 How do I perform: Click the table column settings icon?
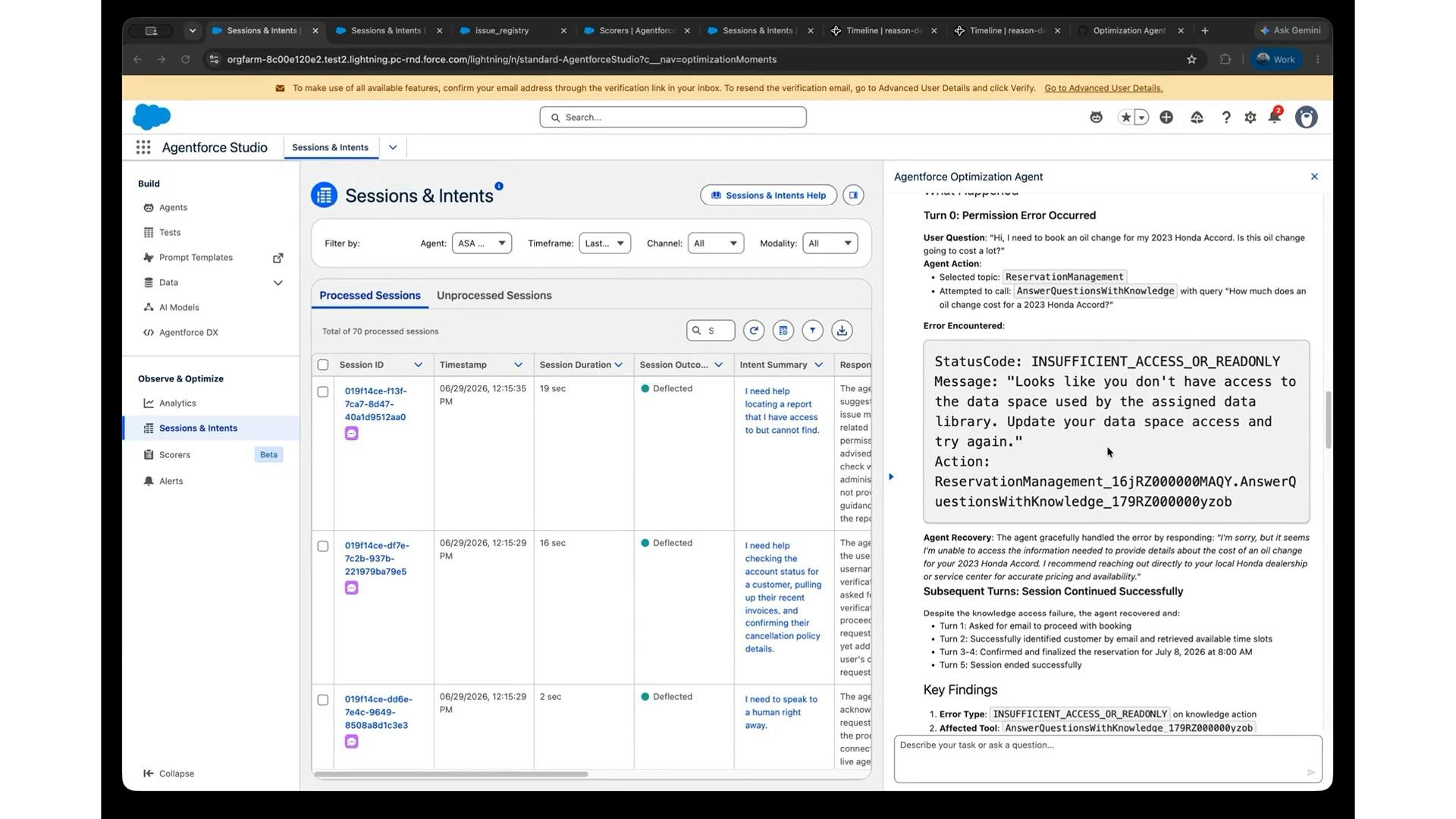(x=783, y=331)
